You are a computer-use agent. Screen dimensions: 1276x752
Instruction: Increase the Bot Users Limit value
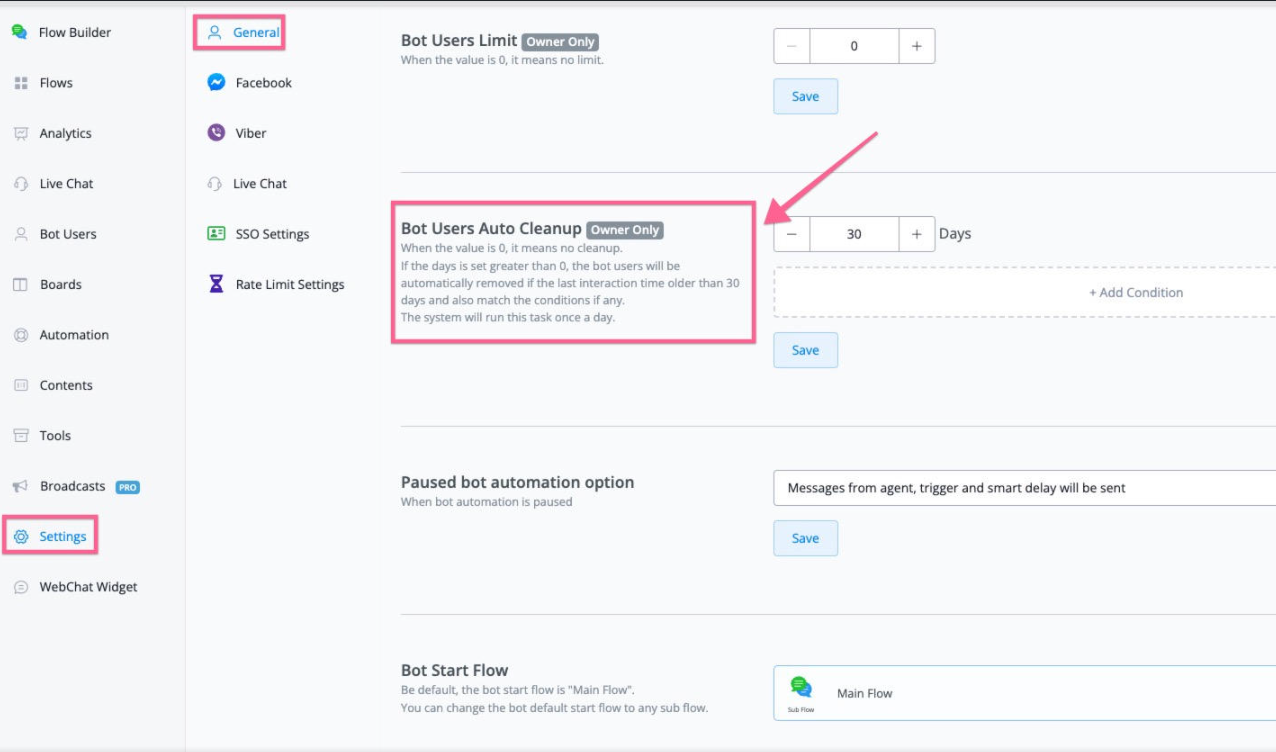916,46
